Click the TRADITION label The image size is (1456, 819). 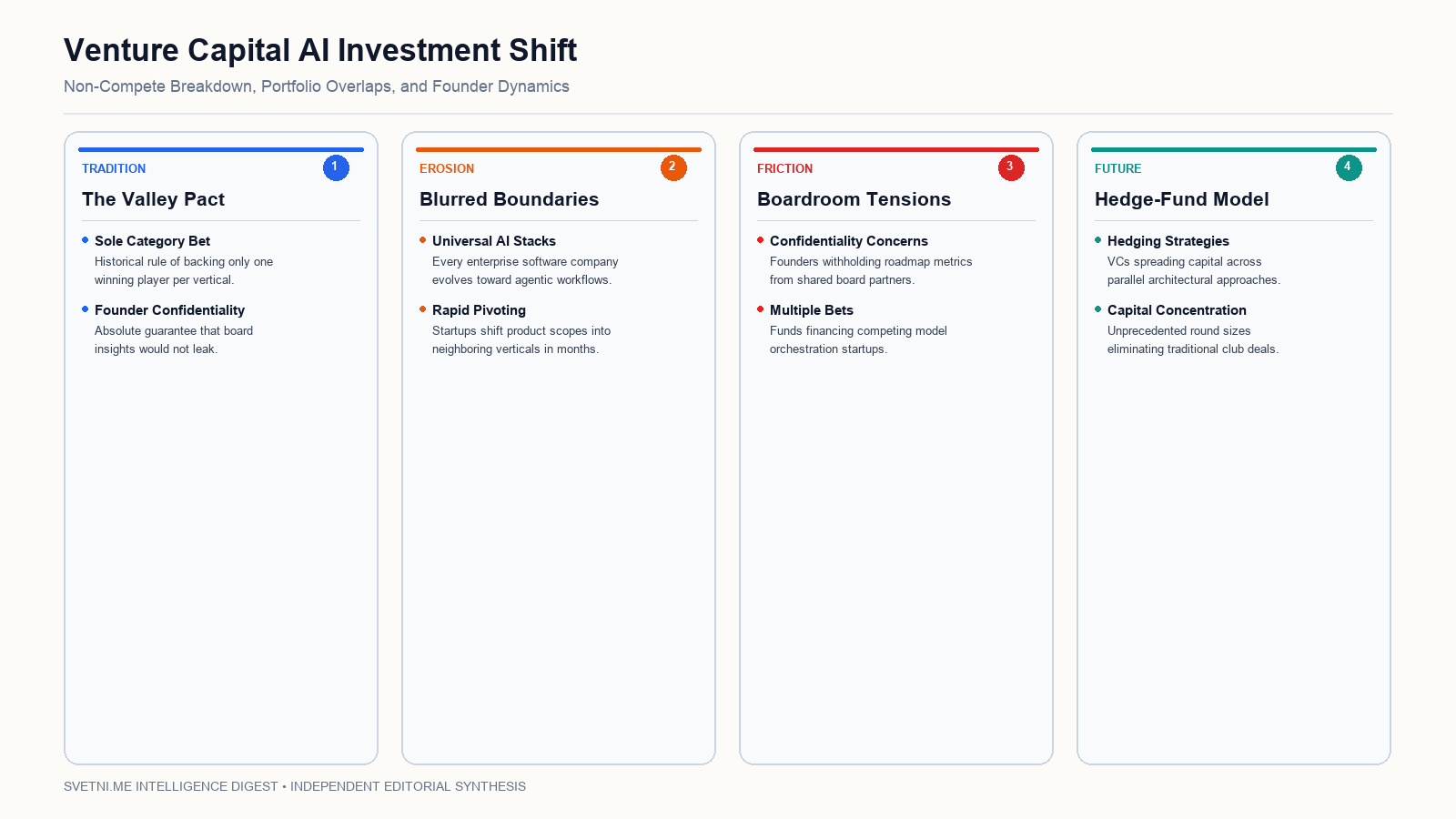[114, 168]
